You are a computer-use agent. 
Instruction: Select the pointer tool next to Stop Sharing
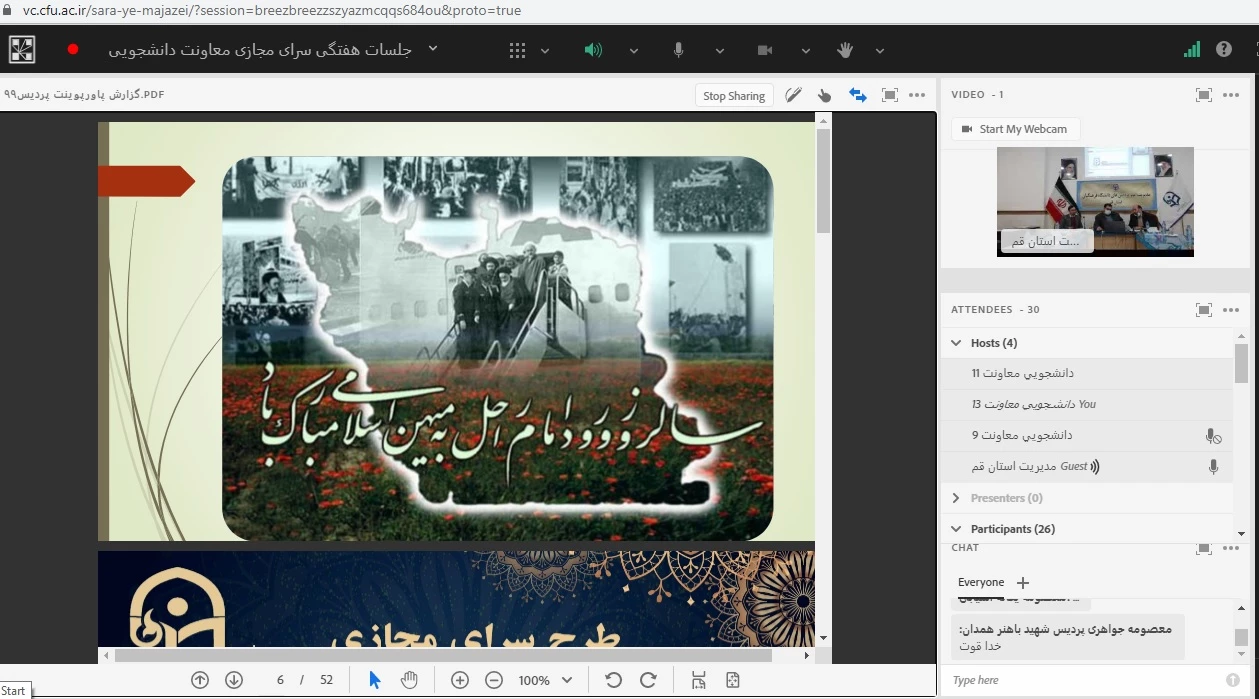pos(824,95)
